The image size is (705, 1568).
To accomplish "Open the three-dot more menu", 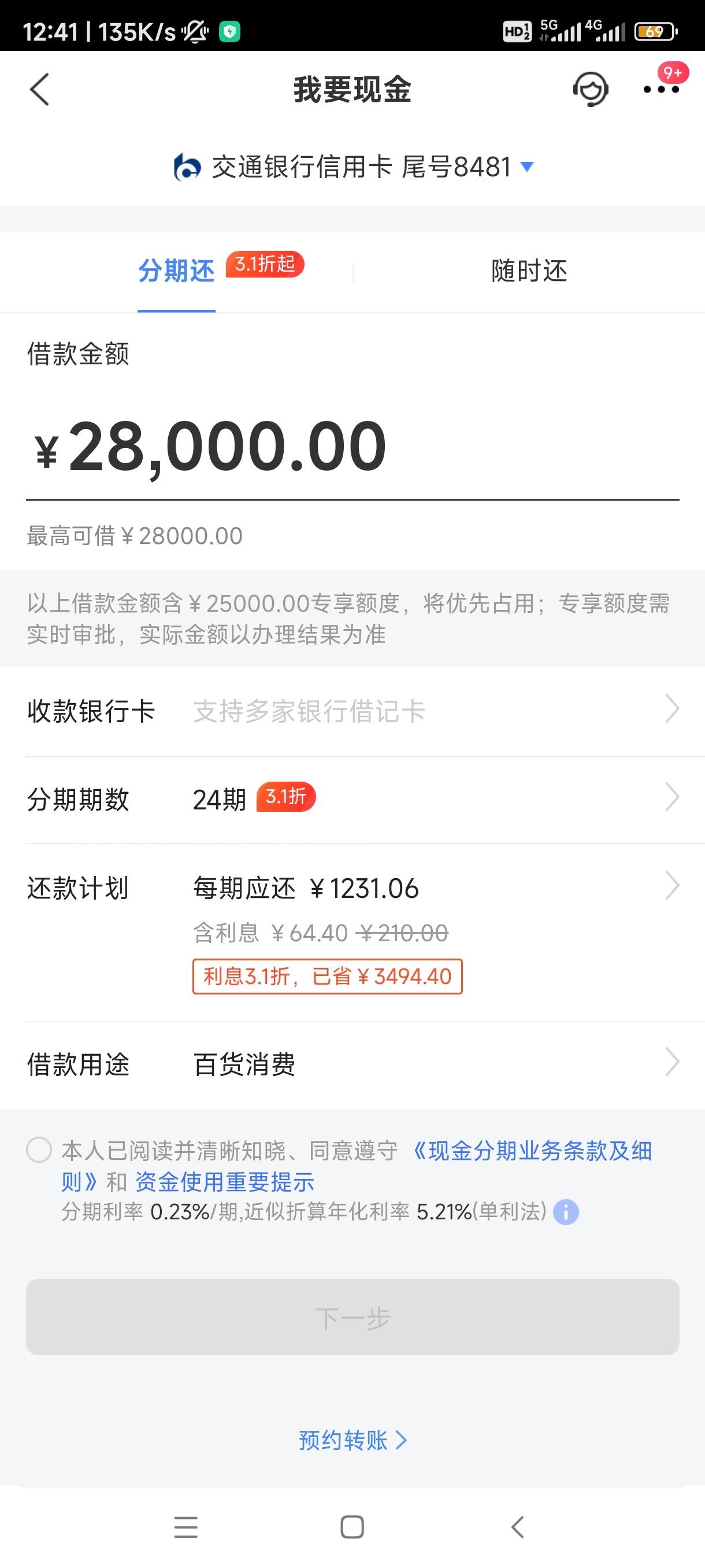I will point(661,90).
